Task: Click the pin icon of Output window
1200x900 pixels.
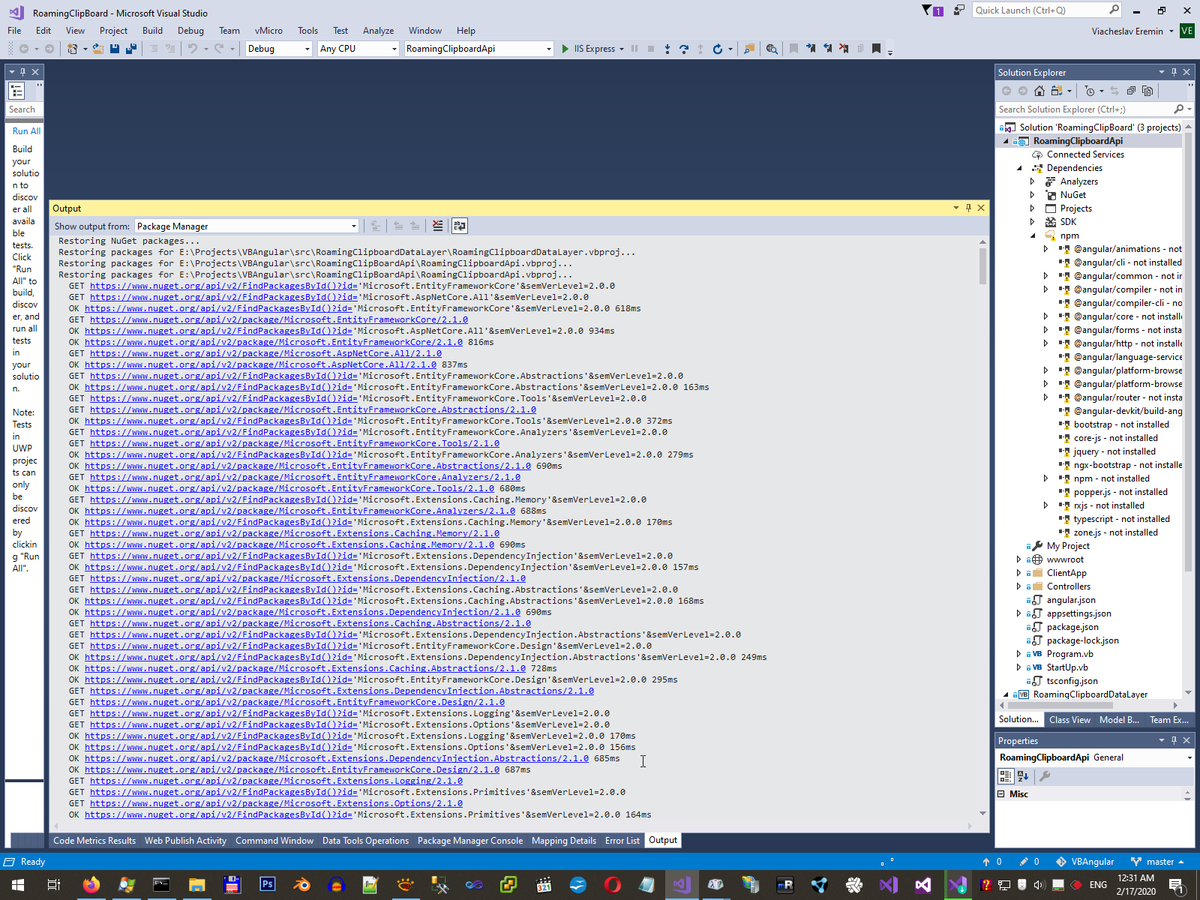Action: [968, 208]
